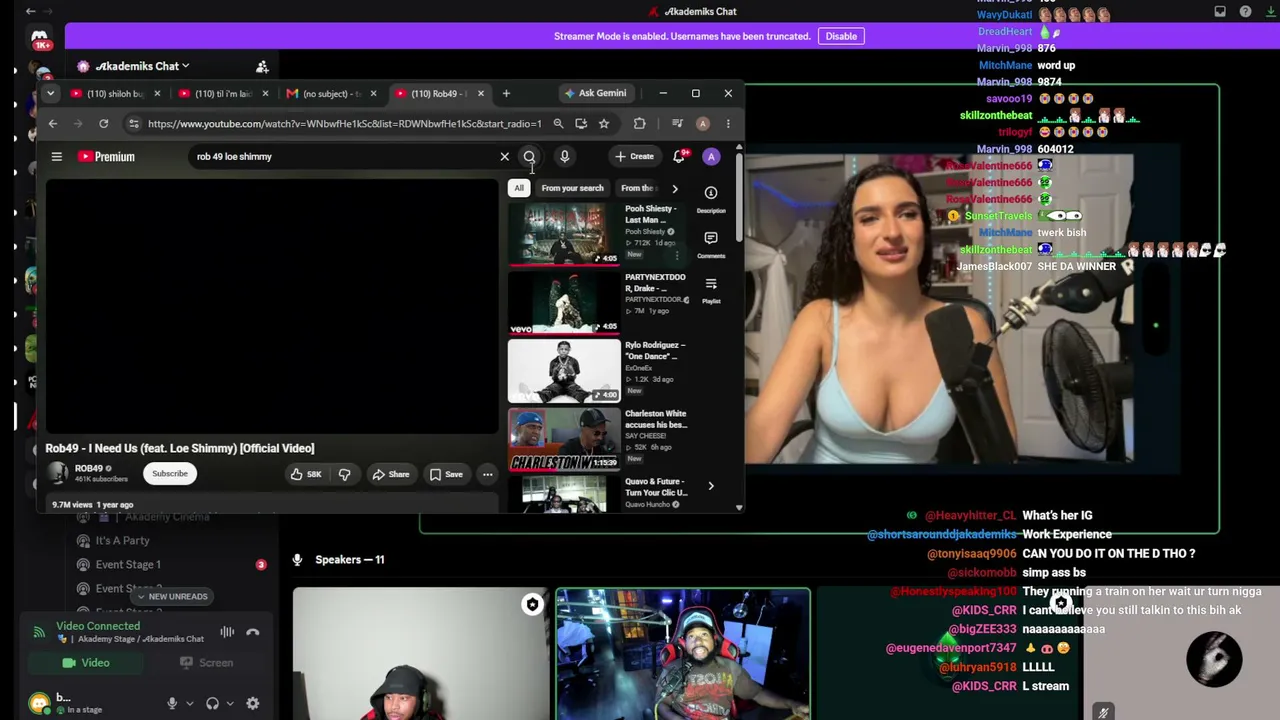This screenshot has height=720, width=1280.
Task: Open Chrome extensions puzzle icon
Action: click(x=640, y=124)
